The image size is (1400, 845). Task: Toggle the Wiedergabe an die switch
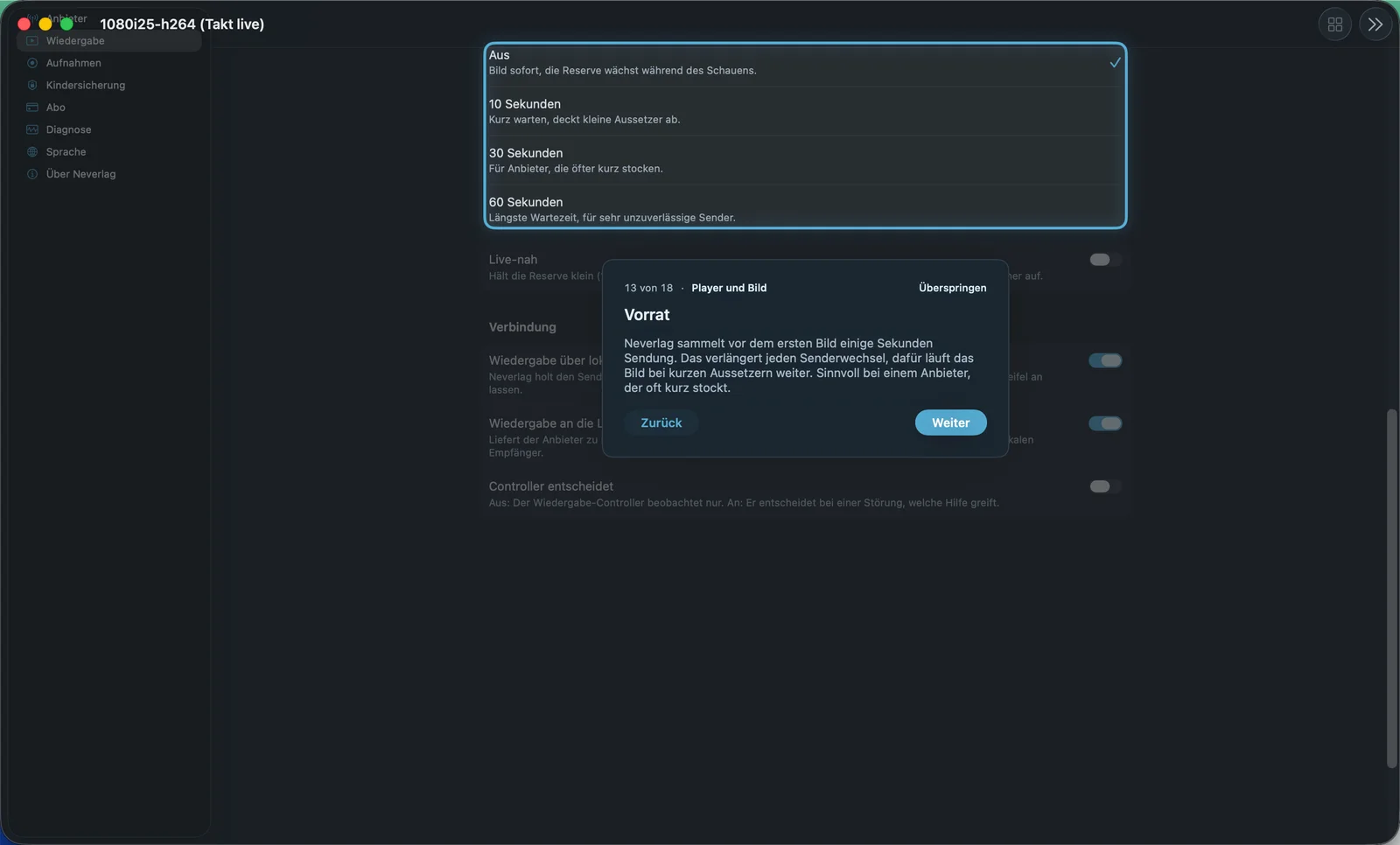tap(1105, 423)
